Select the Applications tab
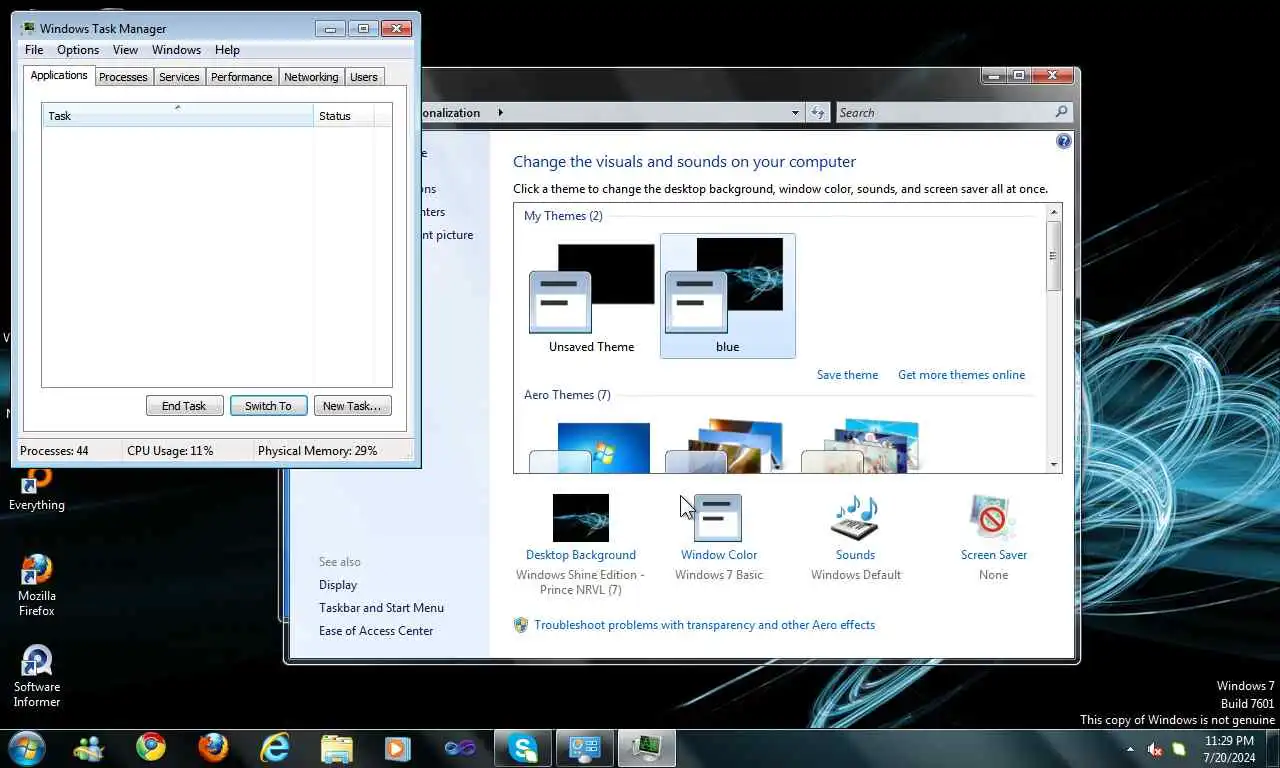This screenshot has width=1280, height=768. tap(59, 76)
